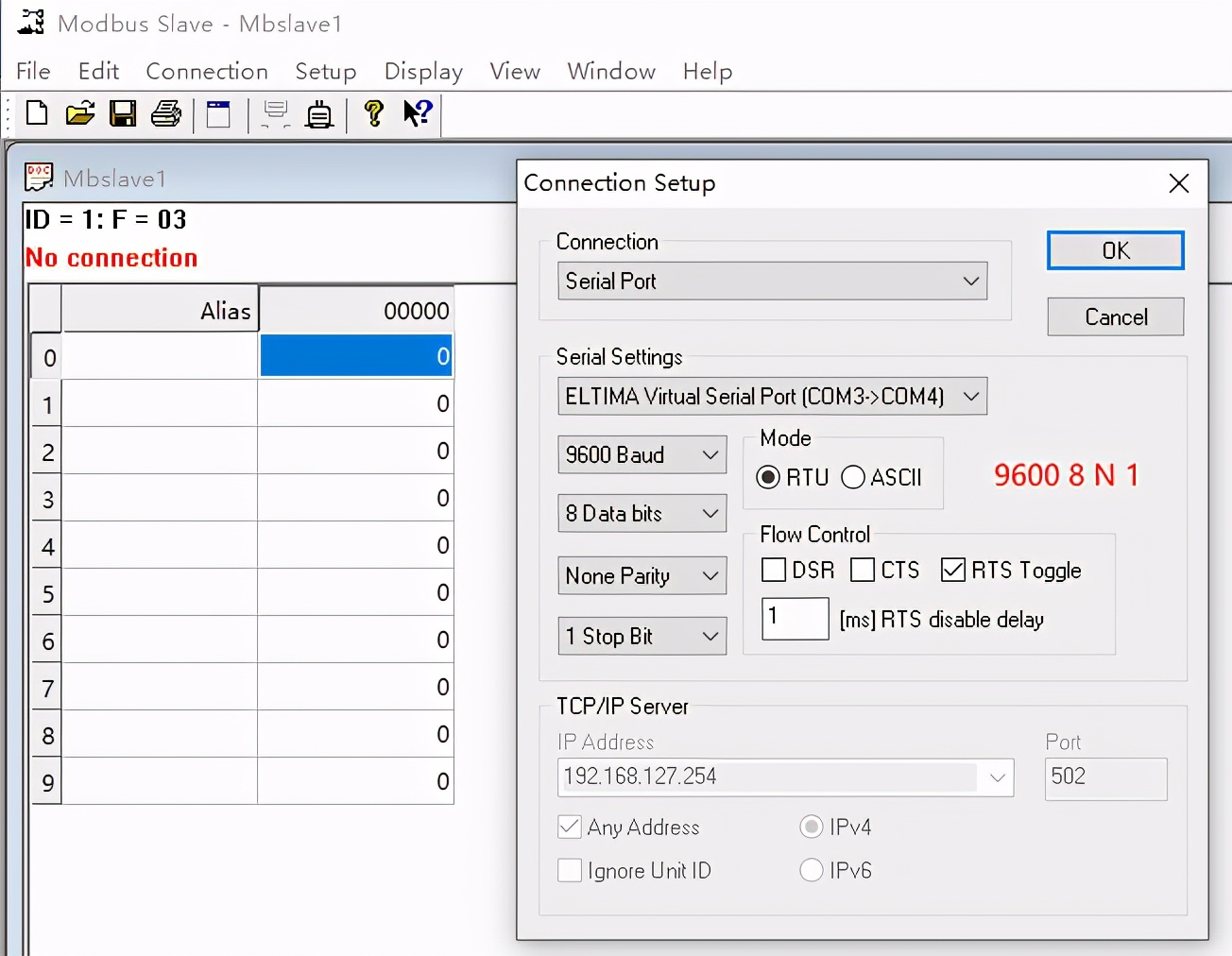Viewport: 1232px width, 956px height.
Task: Open the 9600 Baud dropdown
Action: point(642,454)
